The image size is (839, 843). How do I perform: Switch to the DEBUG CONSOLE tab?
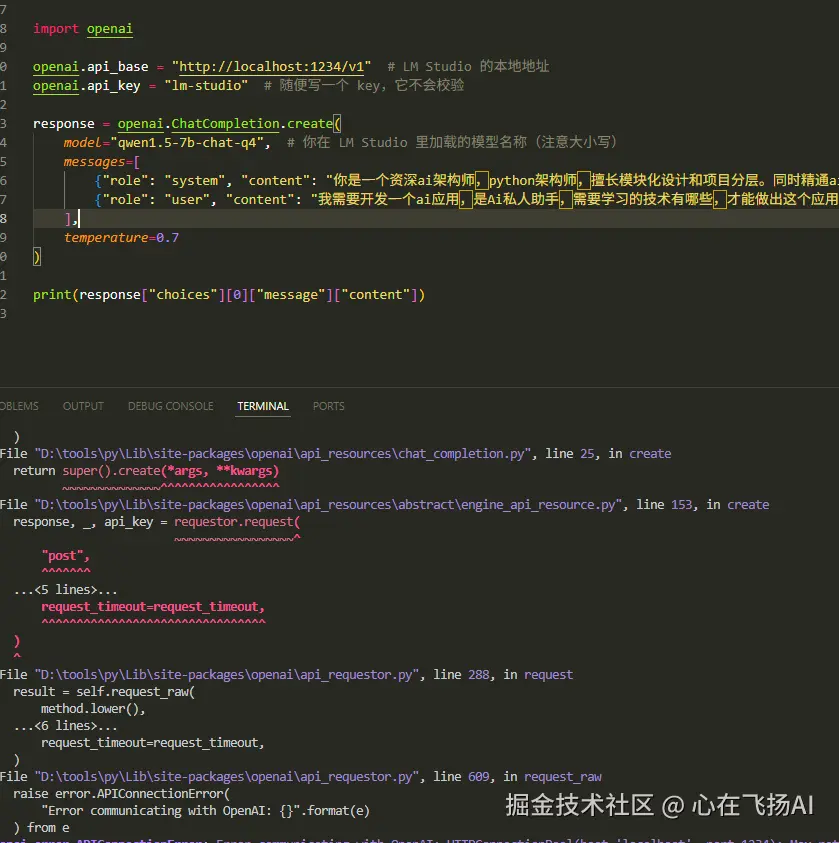pos(170,406)
